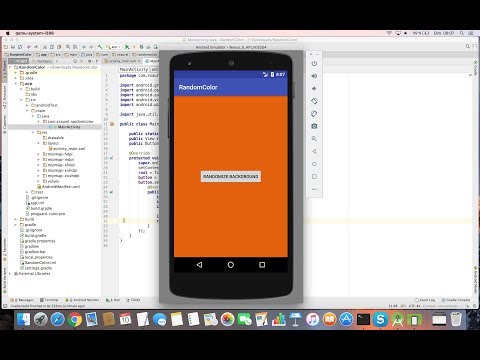This screenshot has width=480, height=360.
Task: Open Finder from the Dock
Action: [x=23, y=320]
